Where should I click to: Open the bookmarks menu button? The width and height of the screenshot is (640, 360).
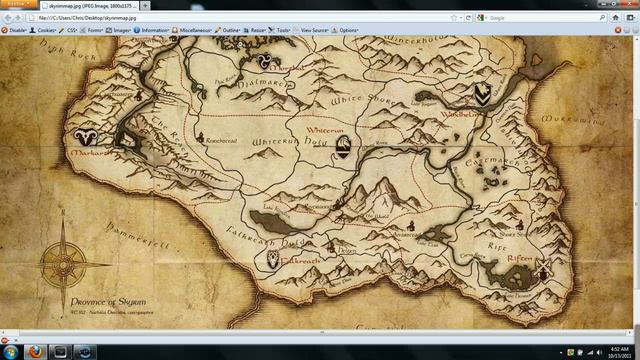pos(631,18)
